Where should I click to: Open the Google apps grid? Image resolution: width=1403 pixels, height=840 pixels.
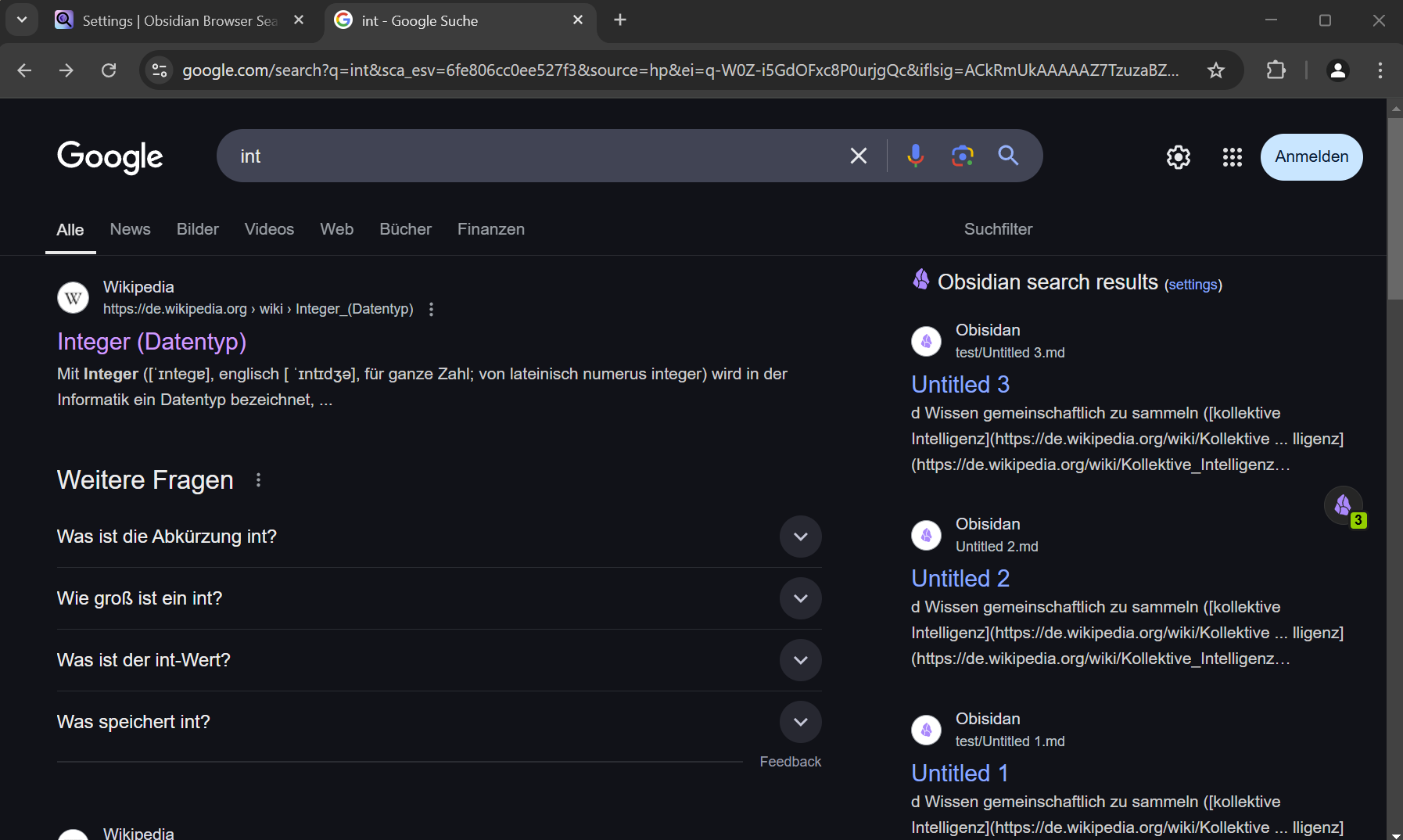click(1232, 157)
